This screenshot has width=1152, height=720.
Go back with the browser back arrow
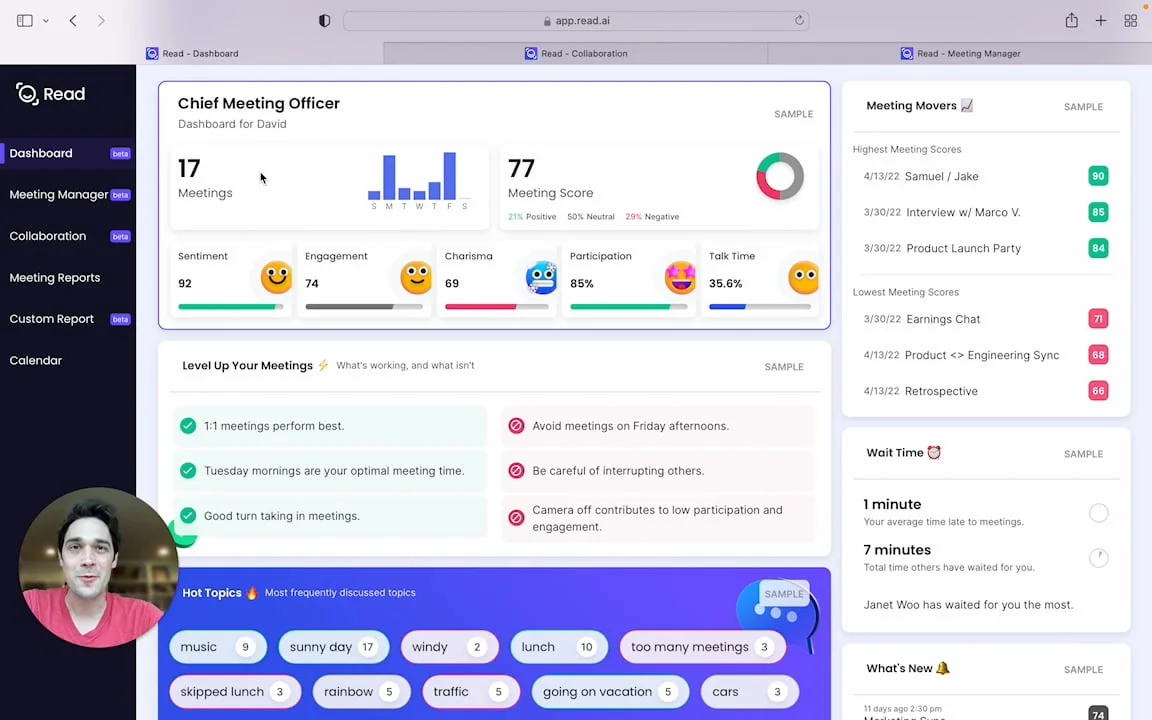pos(73,20)
